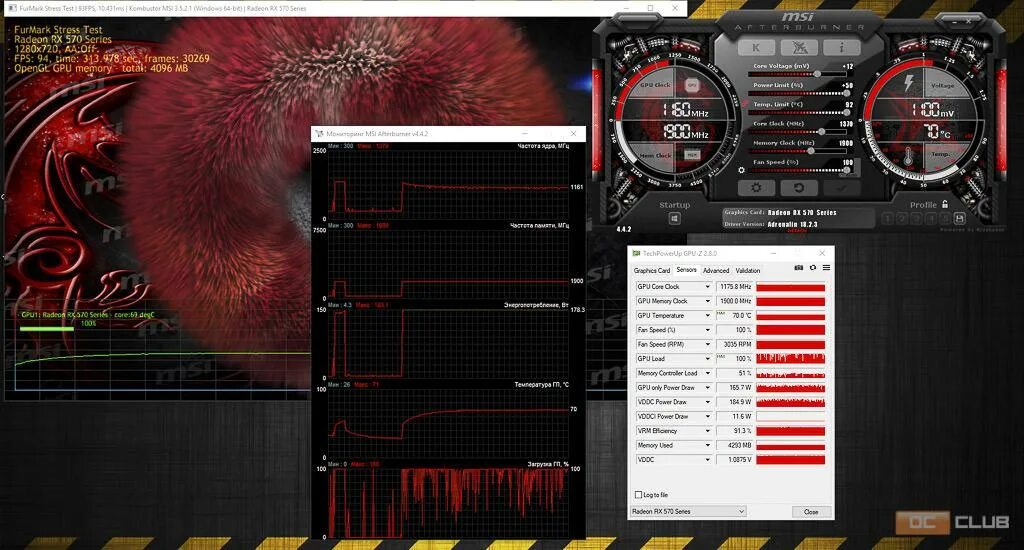Click the Close button in GPU-Z
Viewport: 1024px width, 550px height.
coord(811,511)
